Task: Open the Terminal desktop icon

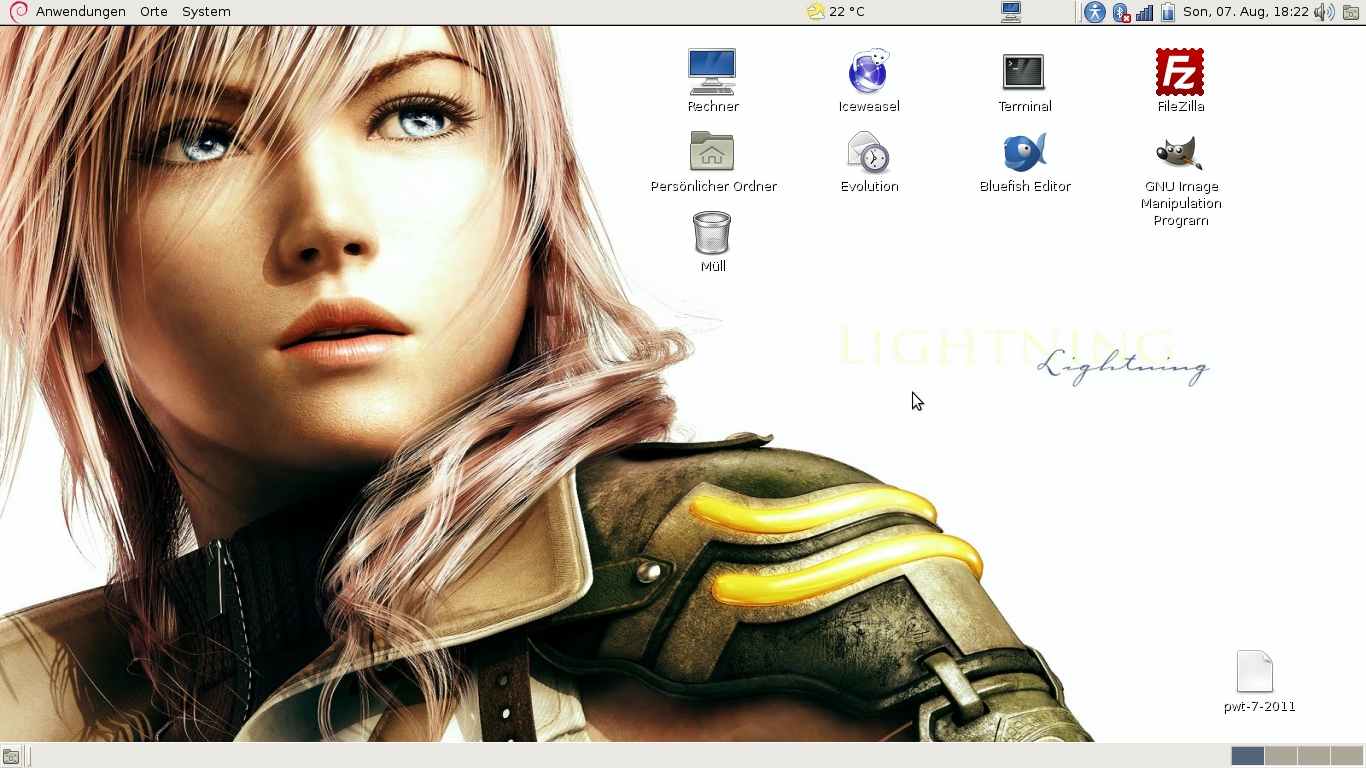Action: [x=1024, y=72]
